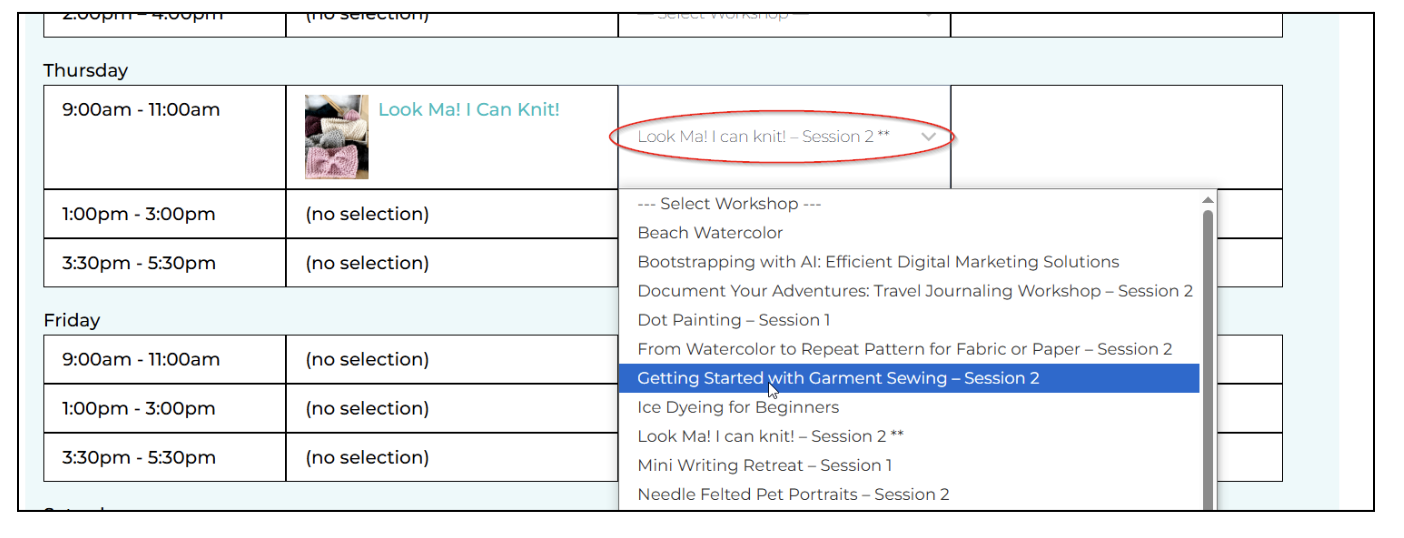
Task: Choose Ice Dyeing for Beginners
Action: click(738, 407)
